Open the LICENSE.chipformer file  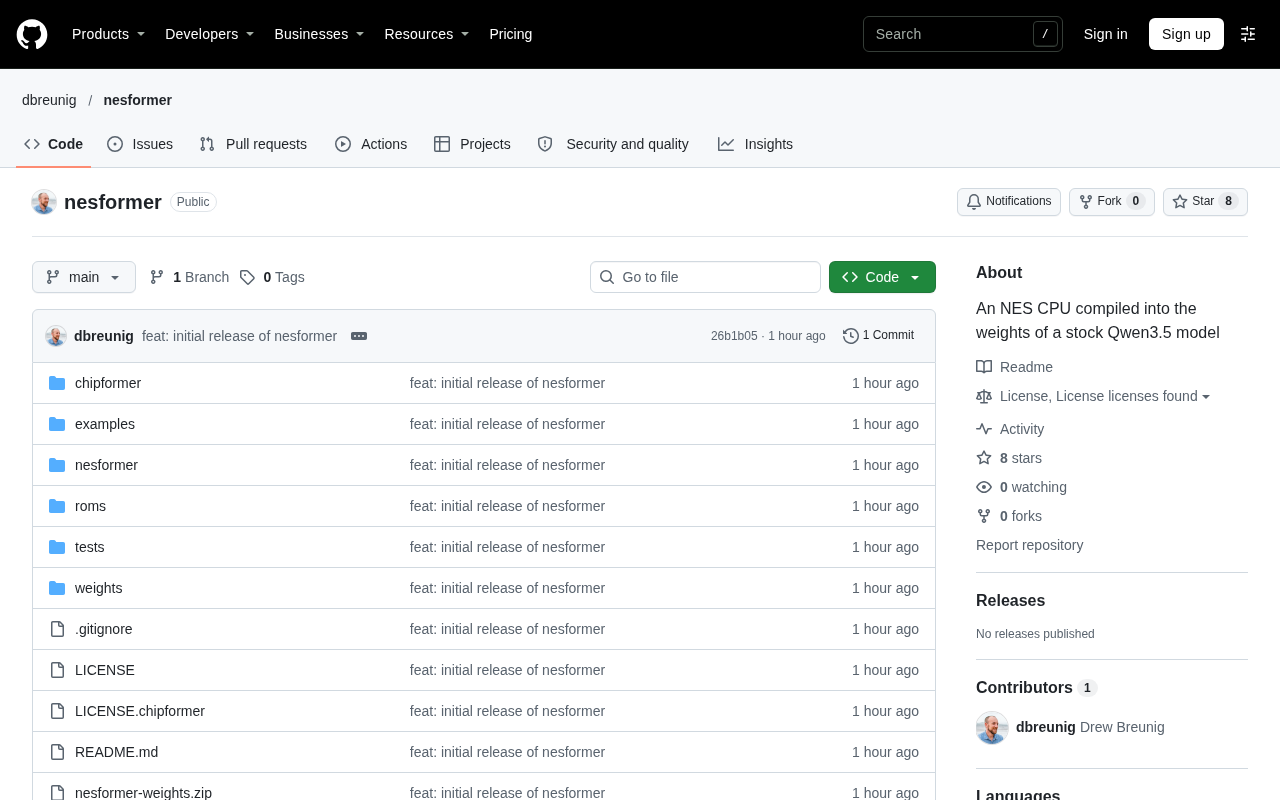pos(140,711)
